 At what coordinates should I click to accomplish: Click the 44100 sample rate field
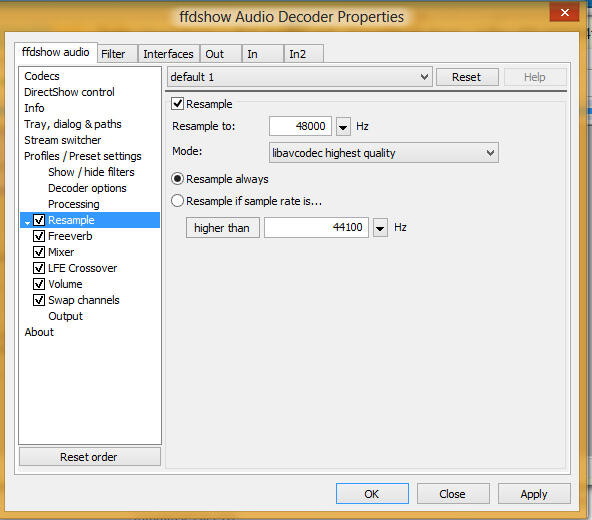(x=316, y=227)
